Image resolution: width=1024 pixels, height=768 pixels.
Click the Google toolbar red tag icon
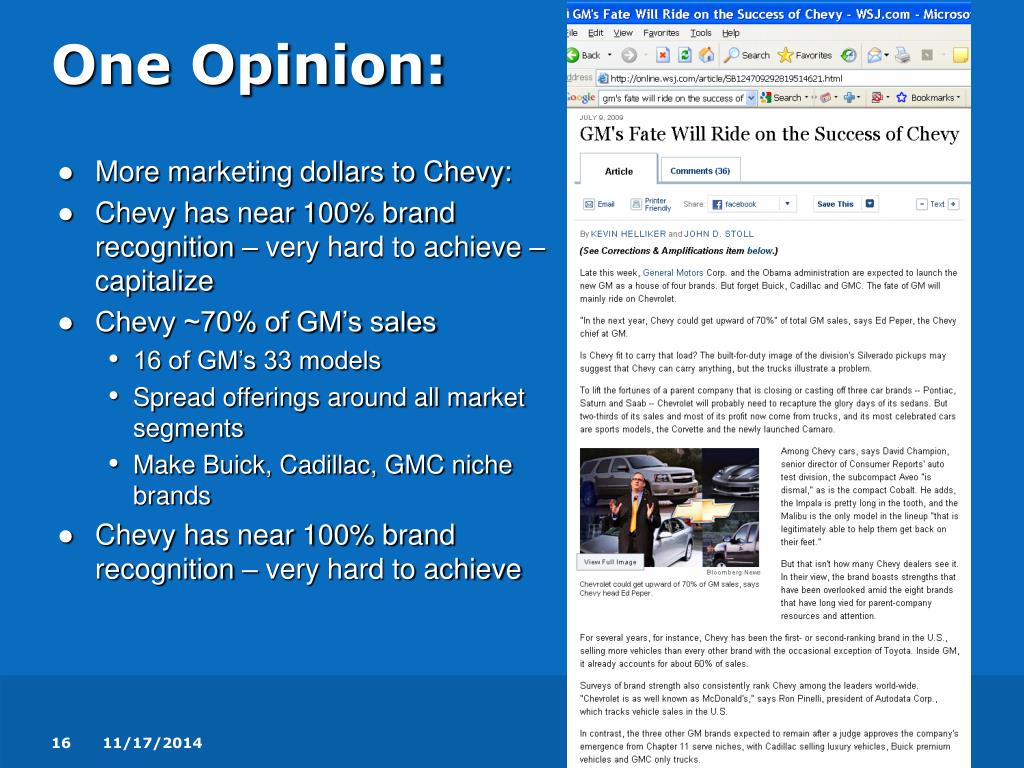click(826, 97)
